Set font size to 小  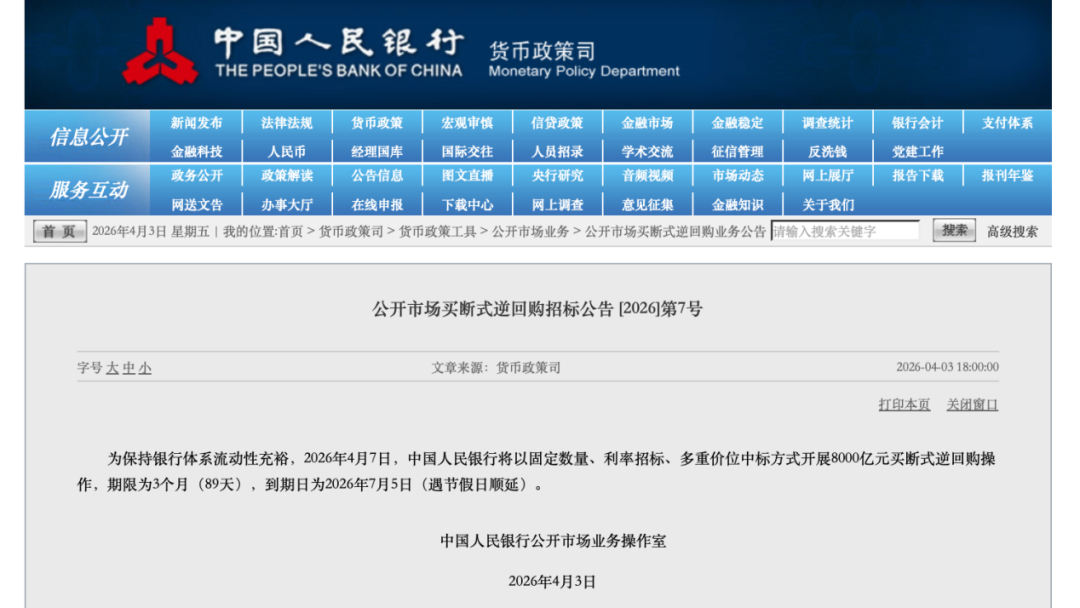pos(145,368)
